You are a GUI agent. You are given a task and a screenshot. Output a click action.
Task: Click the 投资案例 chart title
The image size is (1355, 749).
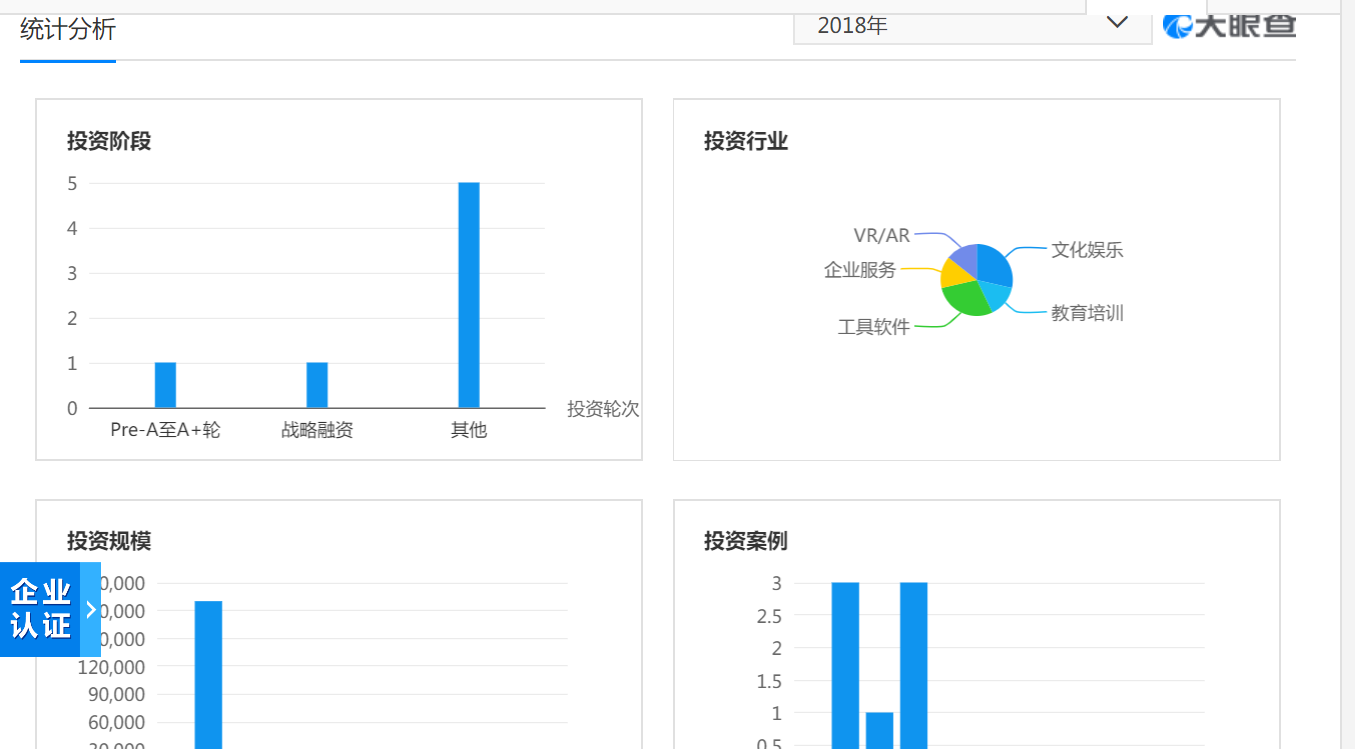(746, 541)
